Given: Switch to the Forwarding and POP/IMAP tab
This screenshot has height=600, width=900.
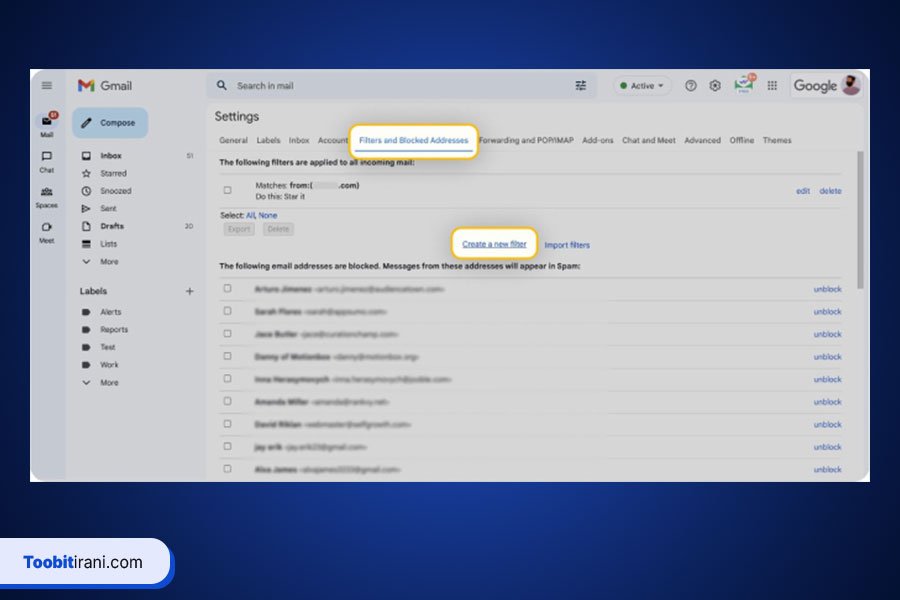Looking at the screenshot, I should coord(526,141).
